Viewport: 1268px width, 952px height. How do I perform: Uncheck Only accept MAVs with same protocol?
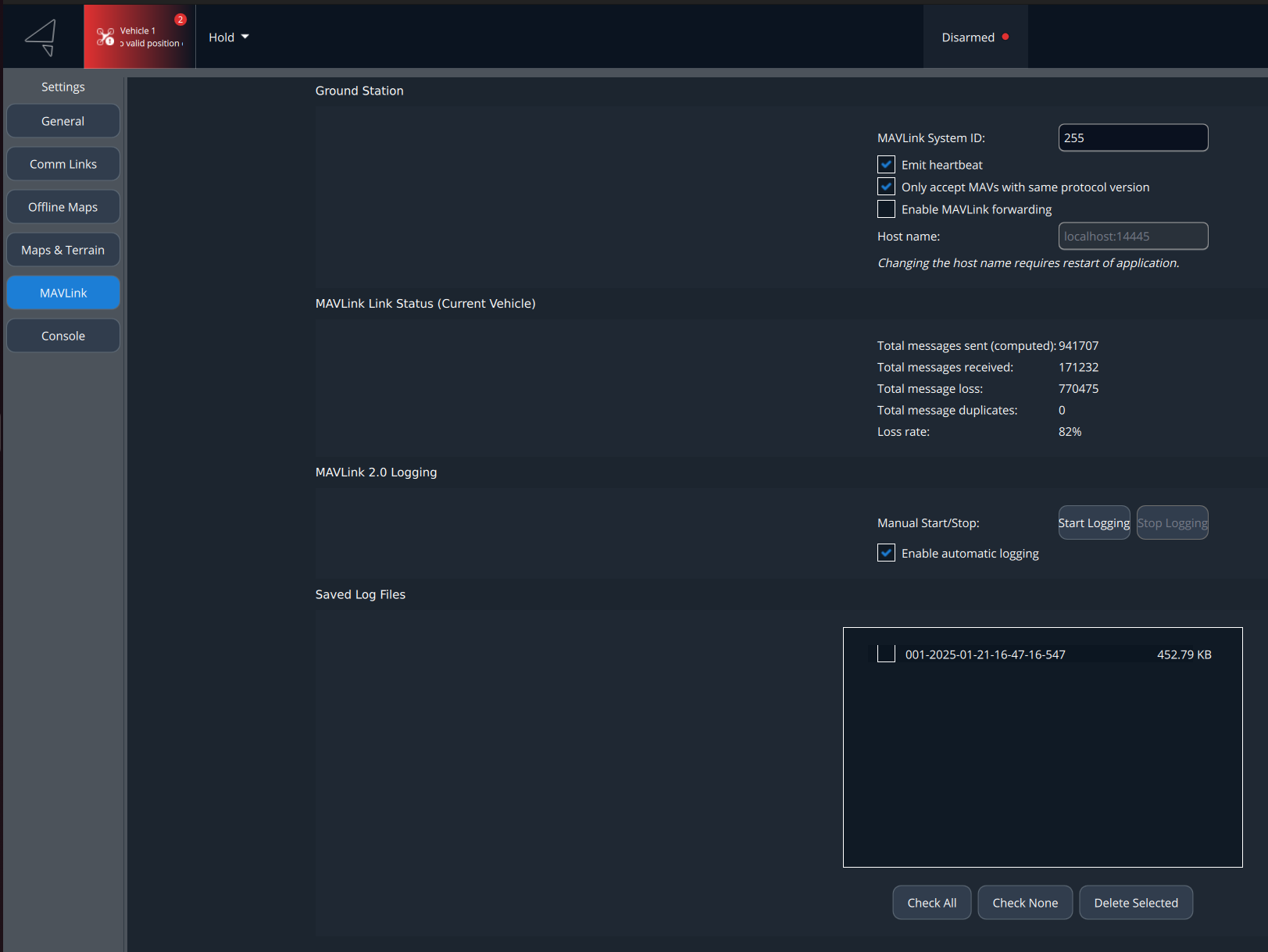click(x=886, y=187)
